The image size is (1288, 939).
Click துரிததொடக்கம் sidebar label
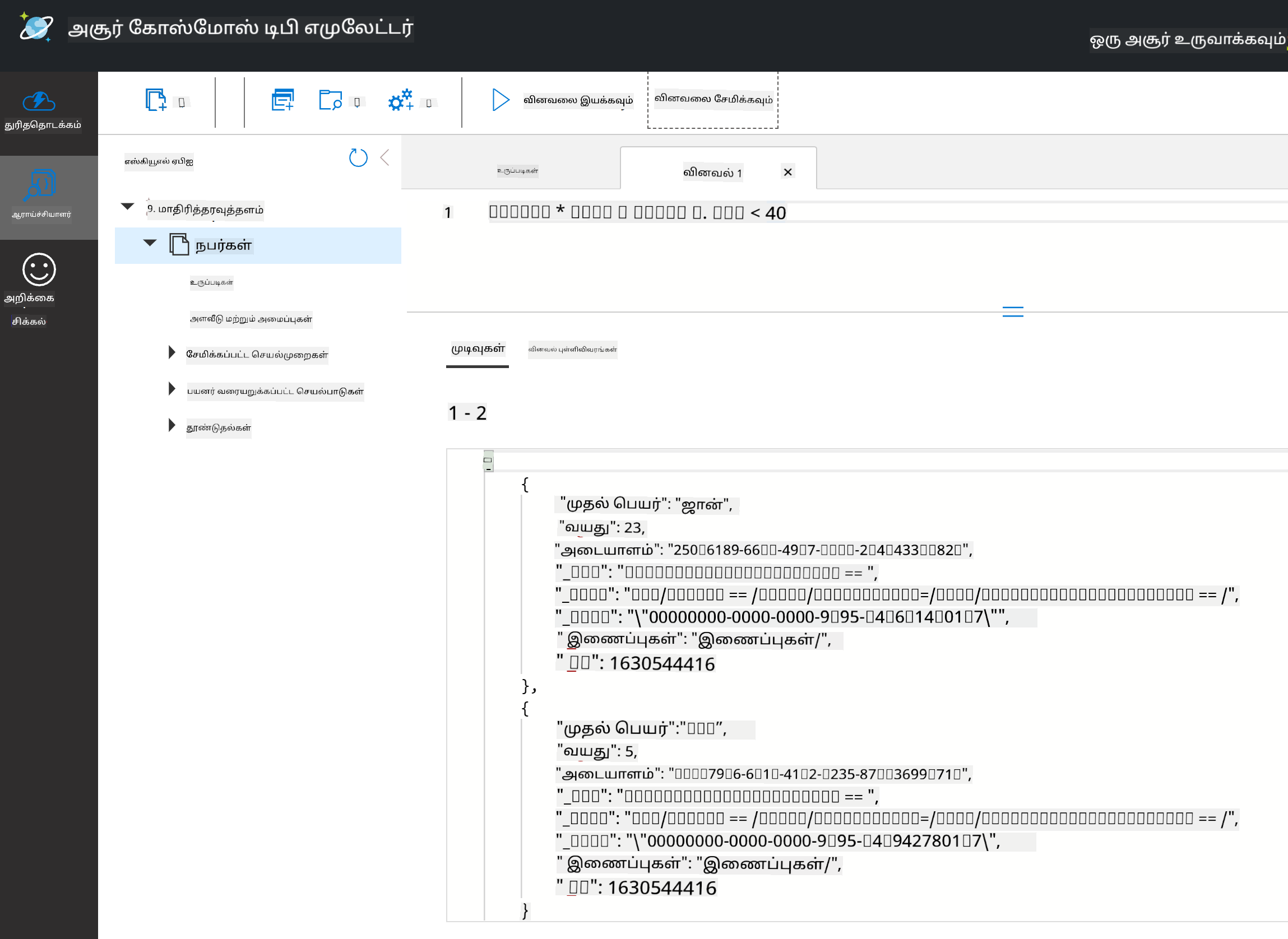(43, 125)
